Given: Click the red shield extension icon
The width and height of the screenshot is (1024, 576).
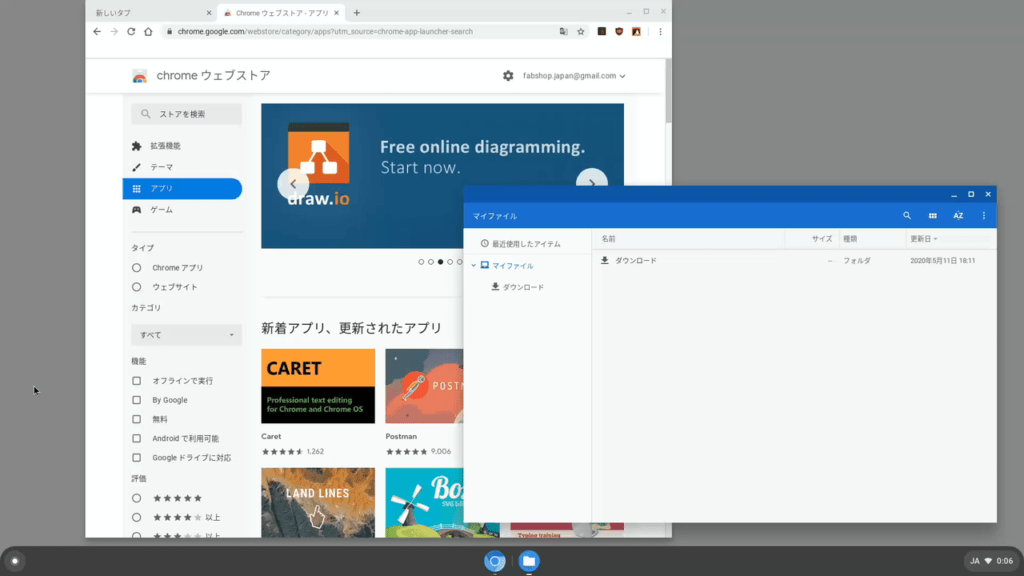Looking at the screenshot, I should tap(619, 31).
